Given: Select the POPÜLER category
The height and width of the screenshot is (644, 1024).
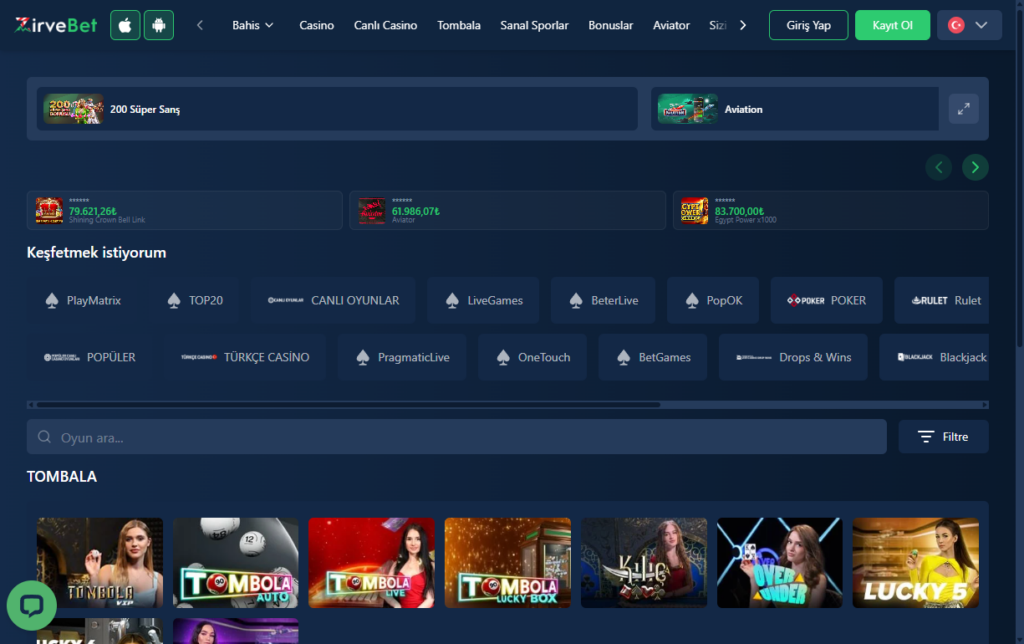Looking at the screenshot, I should click(89, 357).
